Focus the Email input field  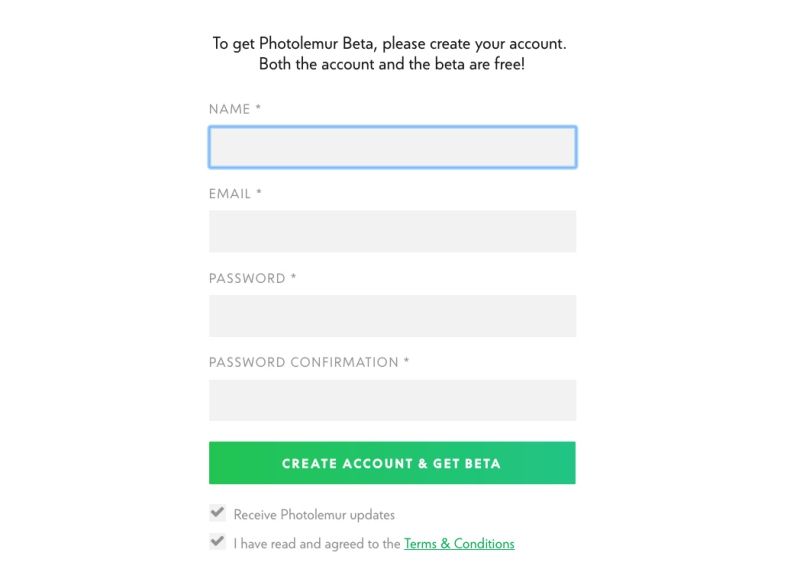point(392,231)
